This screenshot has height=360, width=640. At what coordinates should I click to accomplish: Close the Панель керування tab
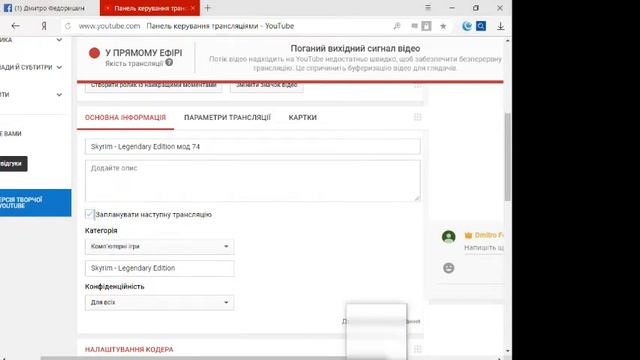(x=193, y=8)
